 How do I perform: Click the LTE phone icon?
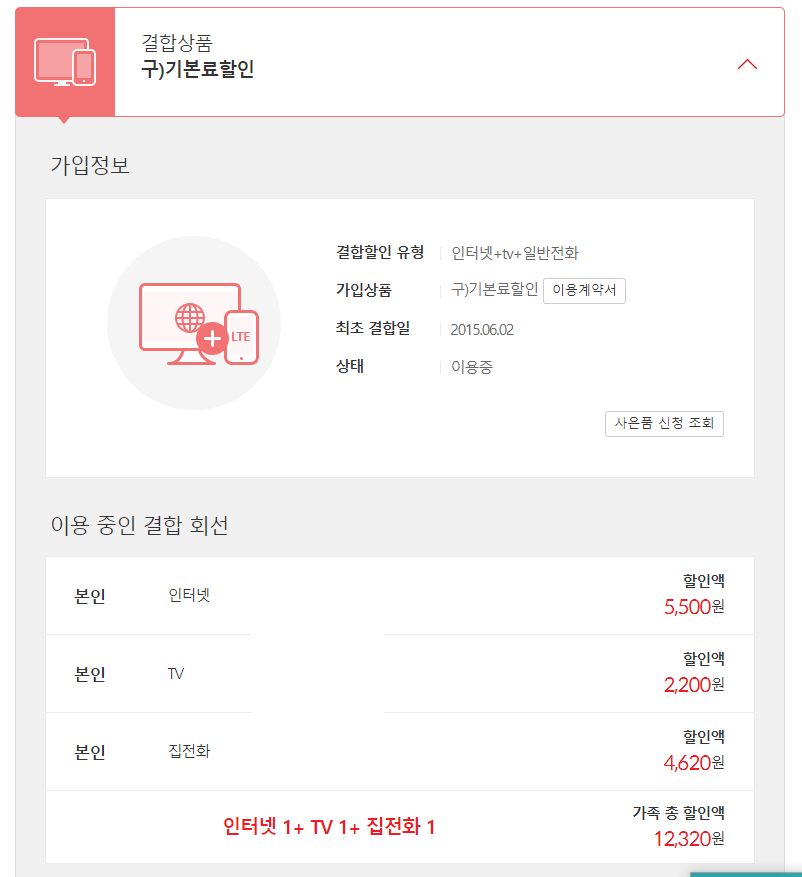pos(241,337)
